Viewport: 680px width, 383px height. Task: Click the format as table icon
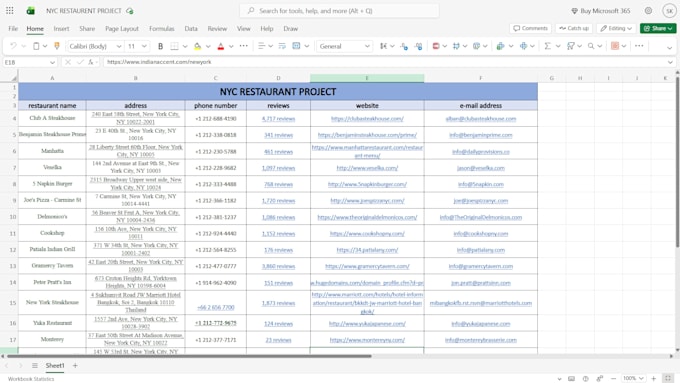(x=456, y=46)
